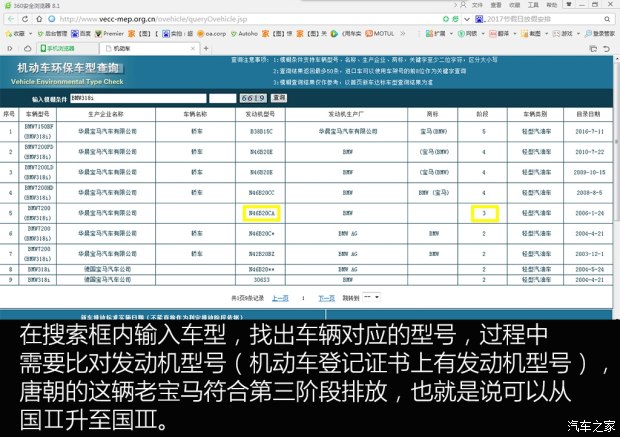The image size is (620, 437).
Task: Click the undo closed tab arrow icon
Action: 607,49
